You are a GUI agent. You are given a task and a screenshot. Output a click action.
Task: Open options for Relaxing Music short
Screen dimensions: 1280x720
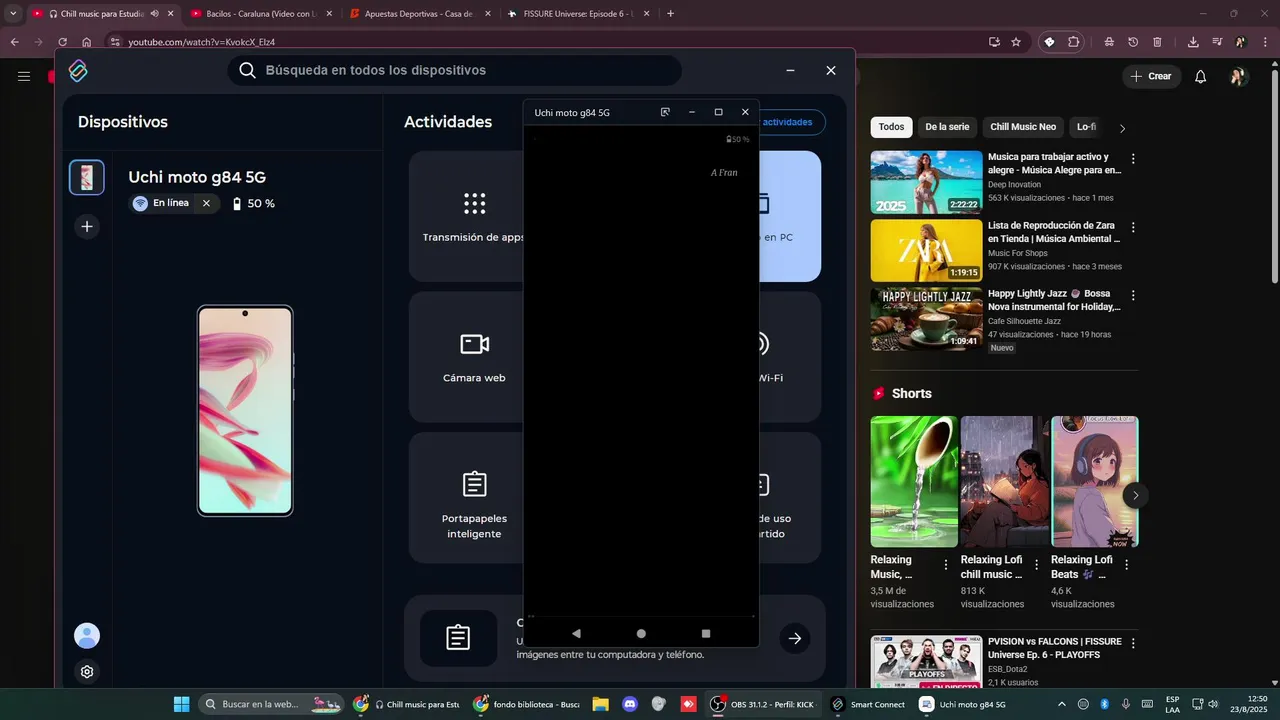pyautogui.click(x=946, y=565)
